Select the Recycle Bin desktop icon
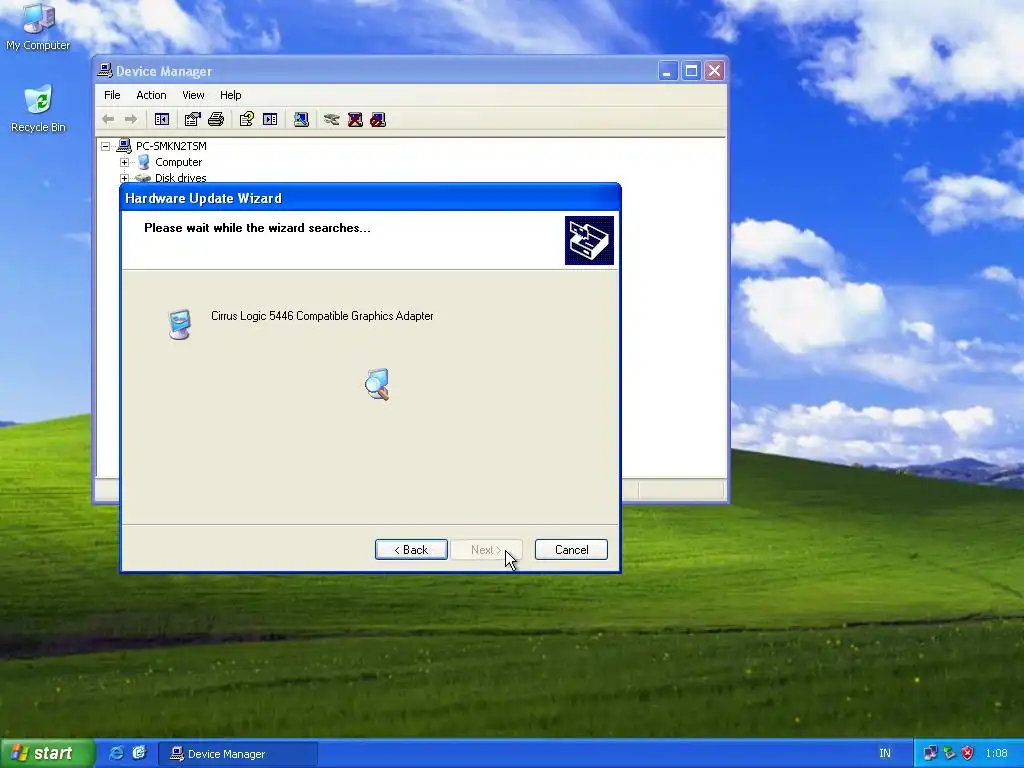The height and width of the screenshot is (768, 1024). [38, 109]
